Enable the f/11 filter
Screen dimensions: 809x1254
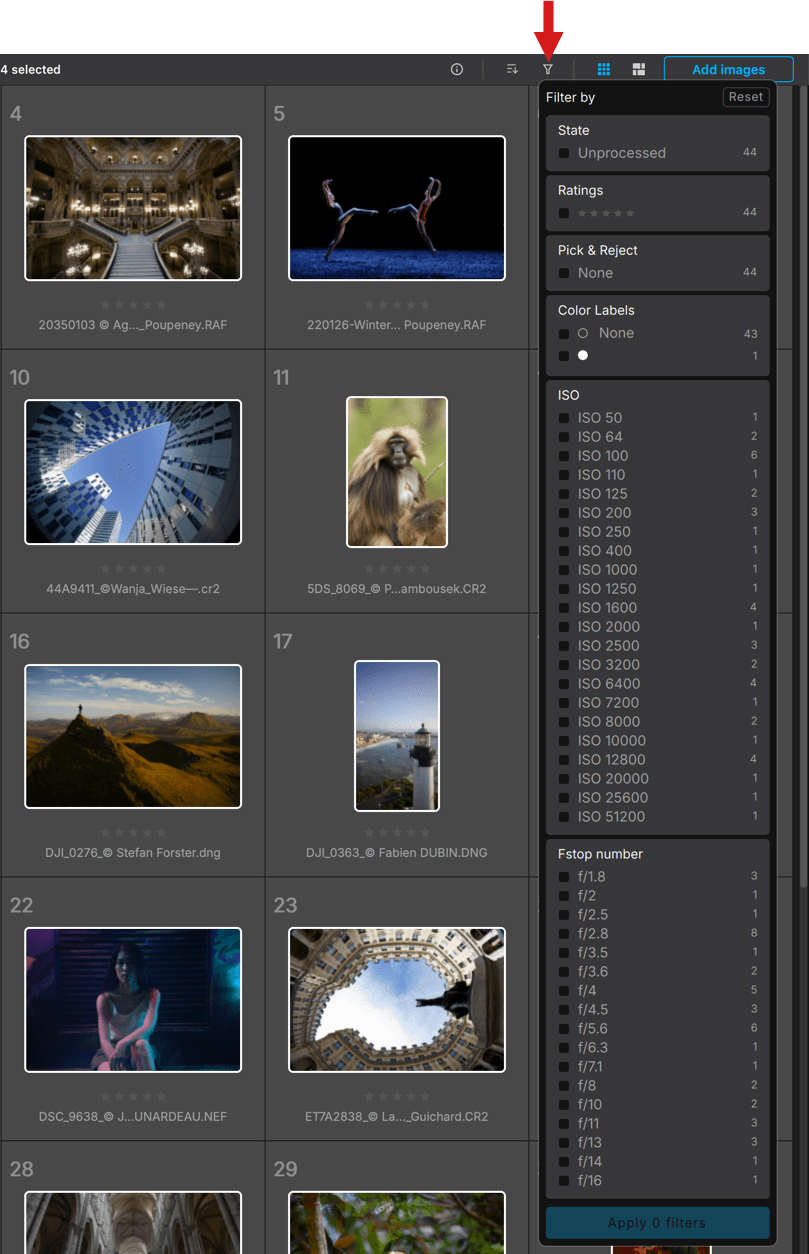click(x=564, y=1124)
